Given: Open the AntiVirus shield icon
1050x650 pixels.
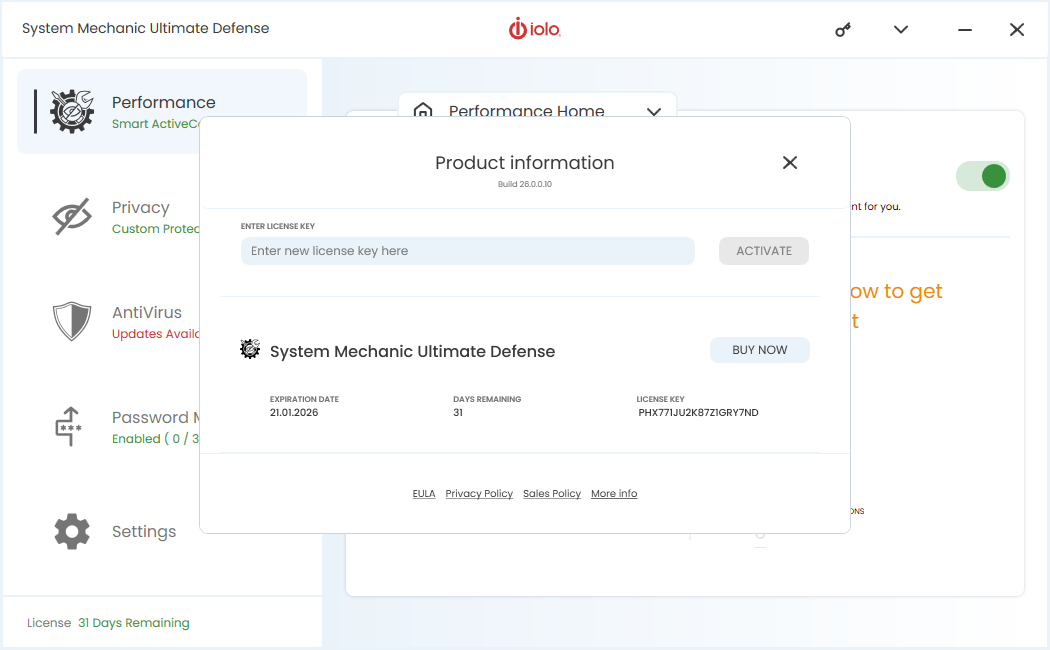Looking at the screenshot, I should 72,321.
